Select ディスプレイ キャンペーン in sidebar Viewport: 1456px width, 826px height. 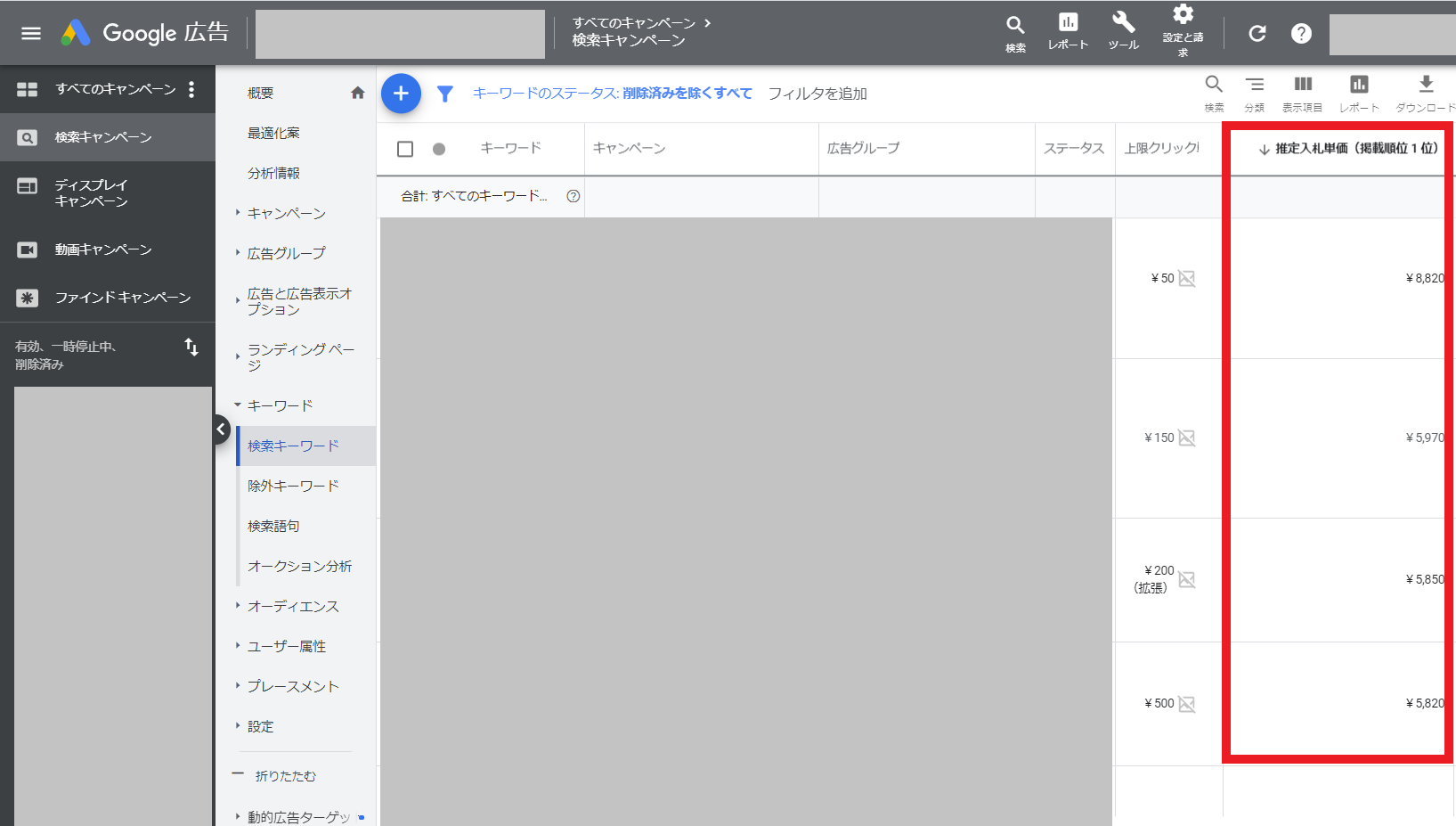click(108, 192)
